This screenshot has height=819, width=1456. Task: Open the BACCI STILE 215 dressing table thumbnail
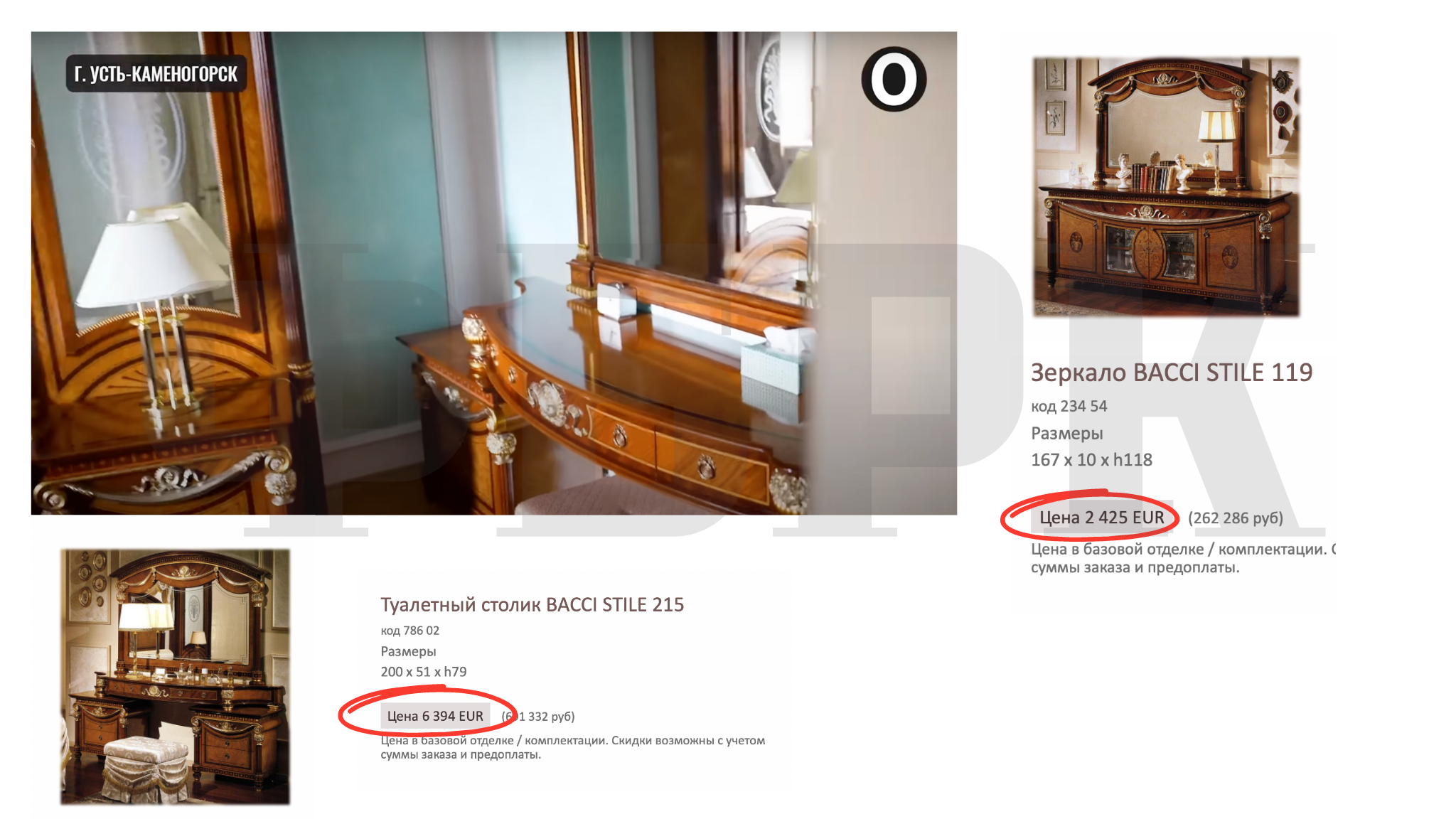tap(175, 676)
